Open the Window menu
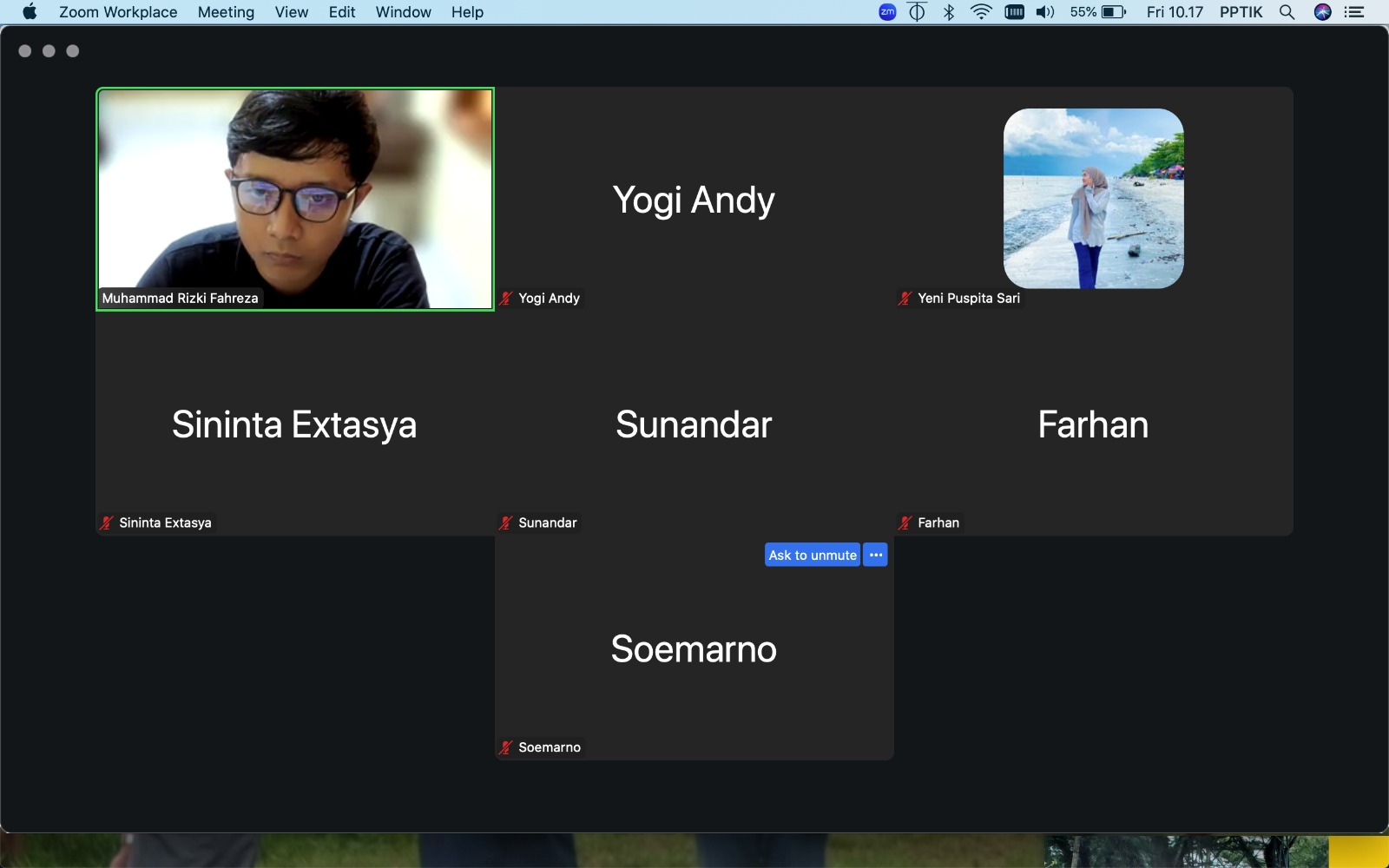This screenshot has height=868, width=1389. [403, 12]
